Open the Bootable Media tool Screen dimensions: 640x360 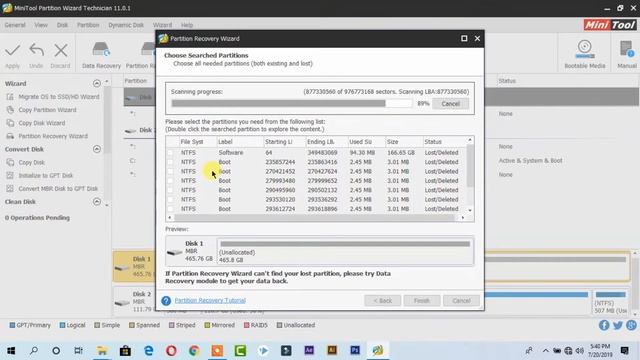tap(584, 54)
